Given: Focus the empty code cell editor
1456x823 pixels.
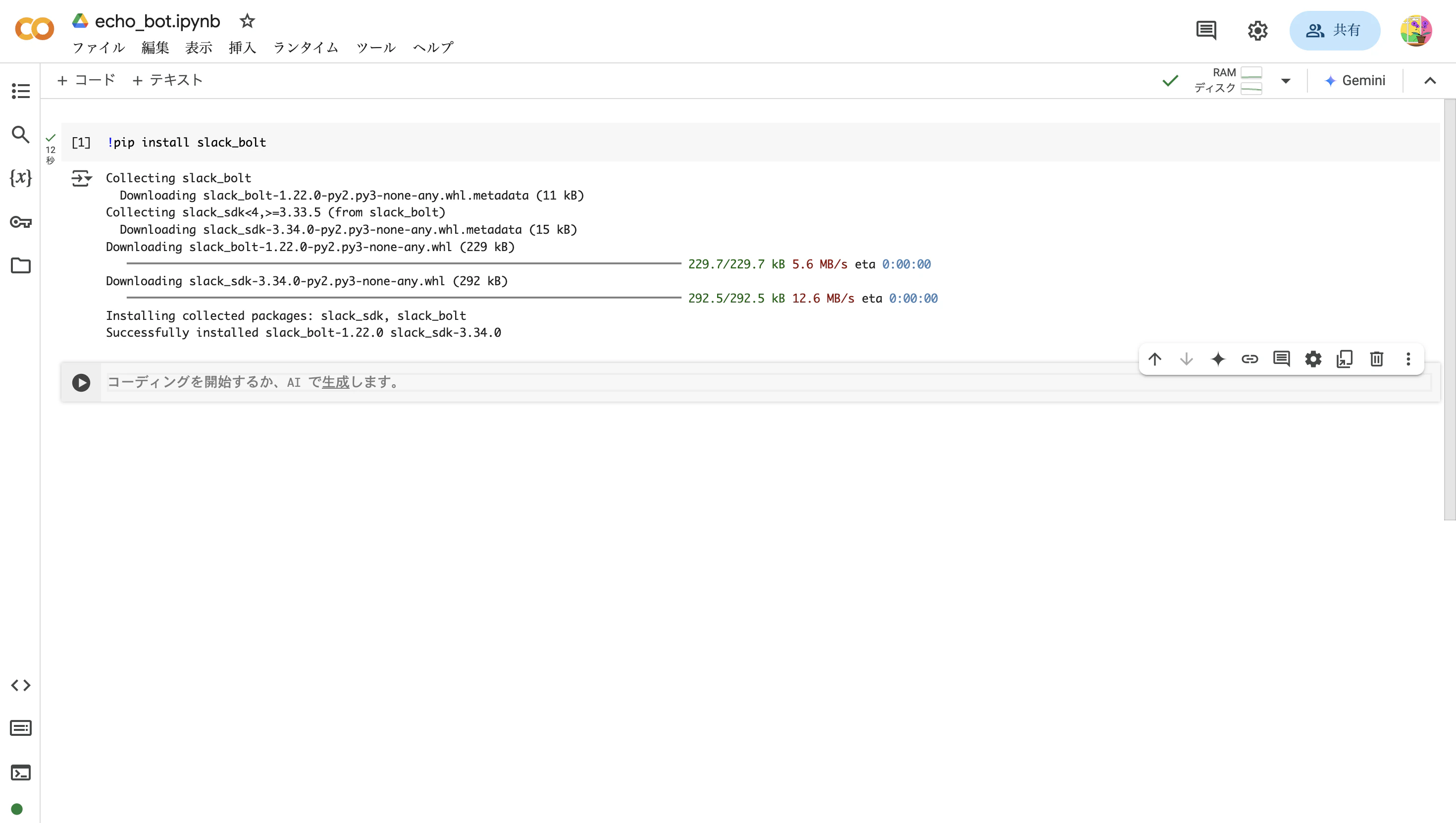Looking at the screenshot, I should click(x=769, y=383).
